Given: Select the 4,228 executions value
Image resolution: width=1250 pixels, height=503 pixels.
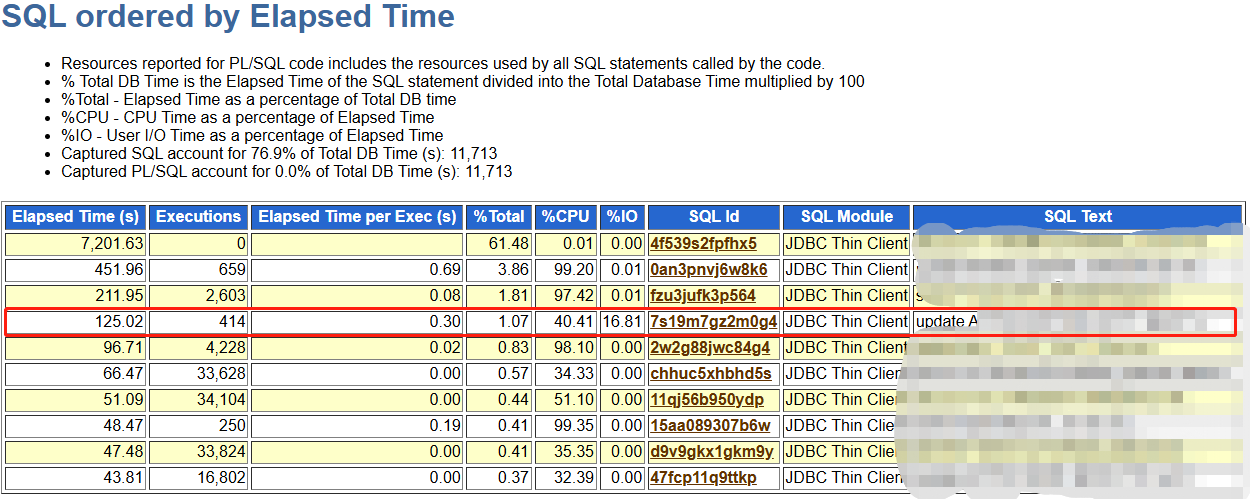Looking at the screenshot, I should click(225, 348).
